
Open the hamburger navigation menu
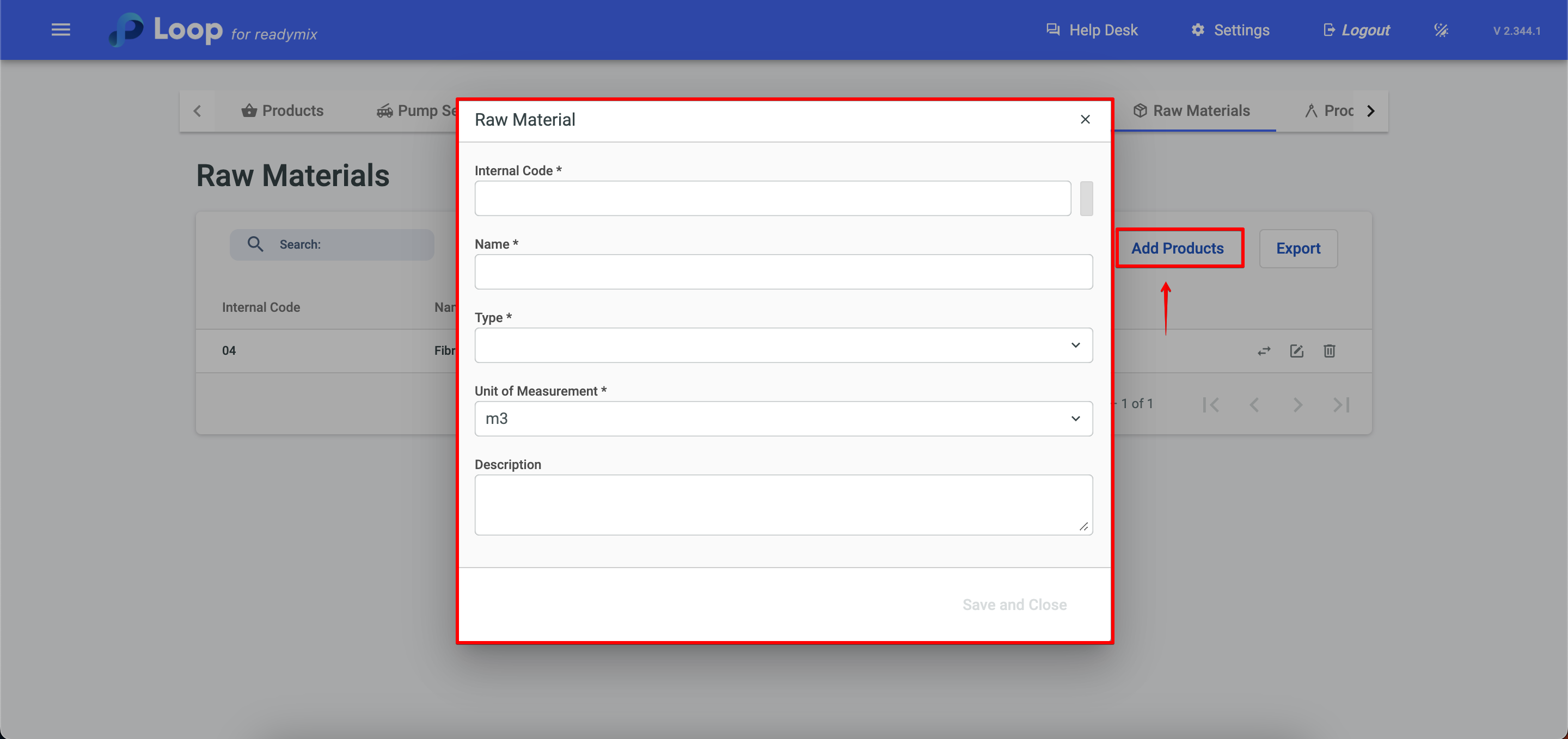point(60,30)
